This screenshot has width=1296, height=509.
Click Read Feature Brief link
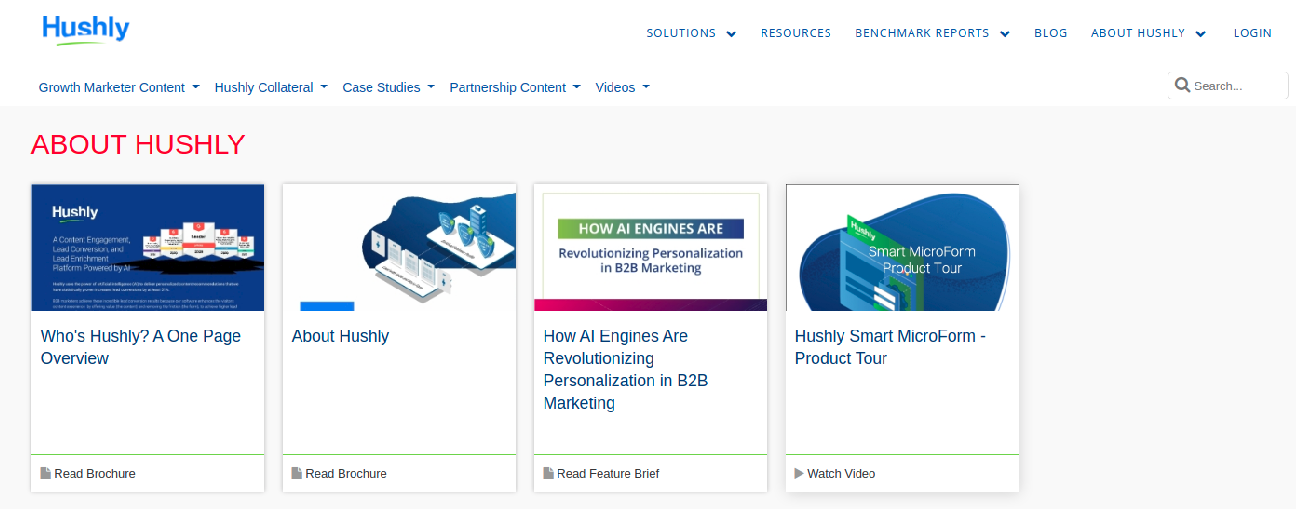[608, 473]
